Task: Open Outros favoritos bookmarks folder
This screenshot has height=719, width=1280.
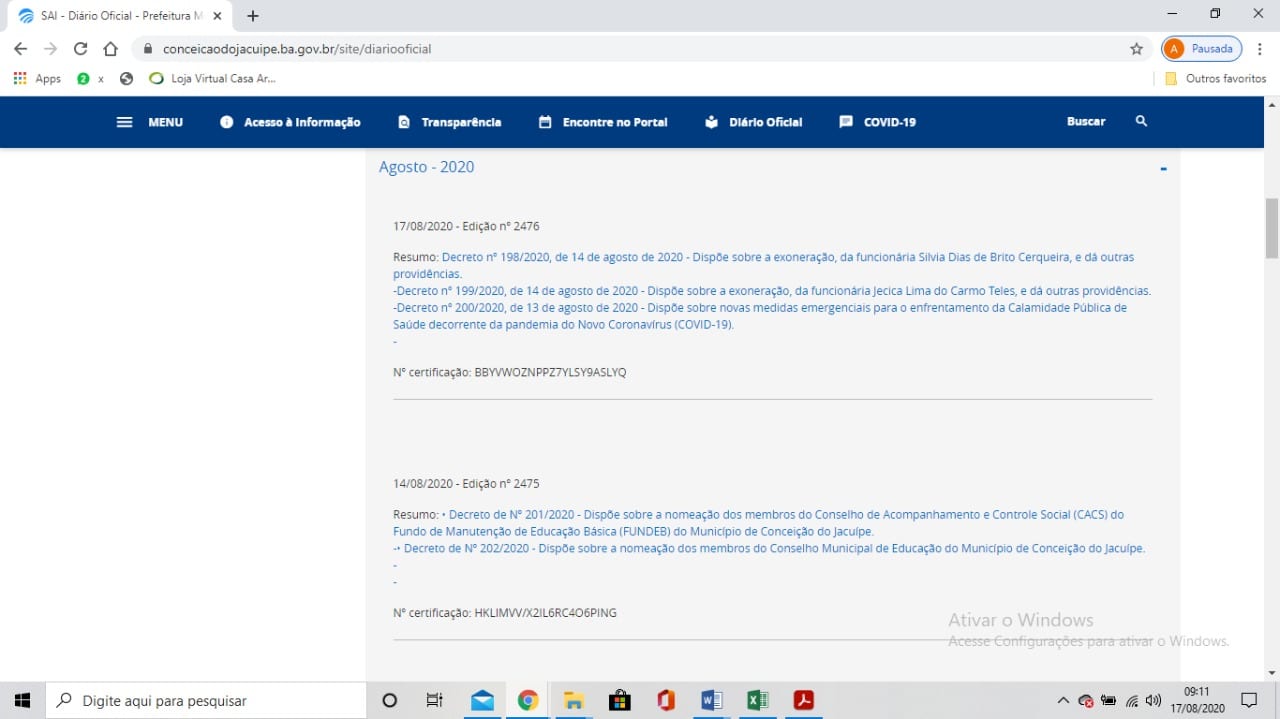Action: [x=1216, y=78]
